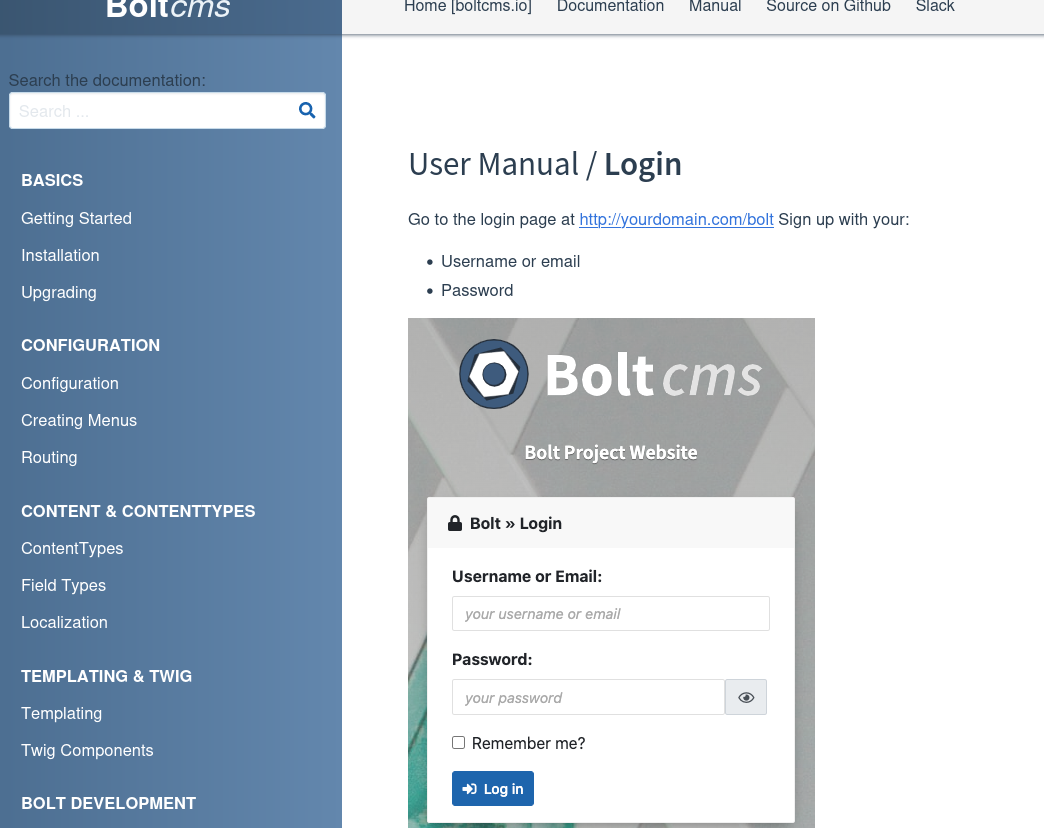Screen dimensions: 1044x828
Task: Open Slack in top navigation
Action: [935, 7]
